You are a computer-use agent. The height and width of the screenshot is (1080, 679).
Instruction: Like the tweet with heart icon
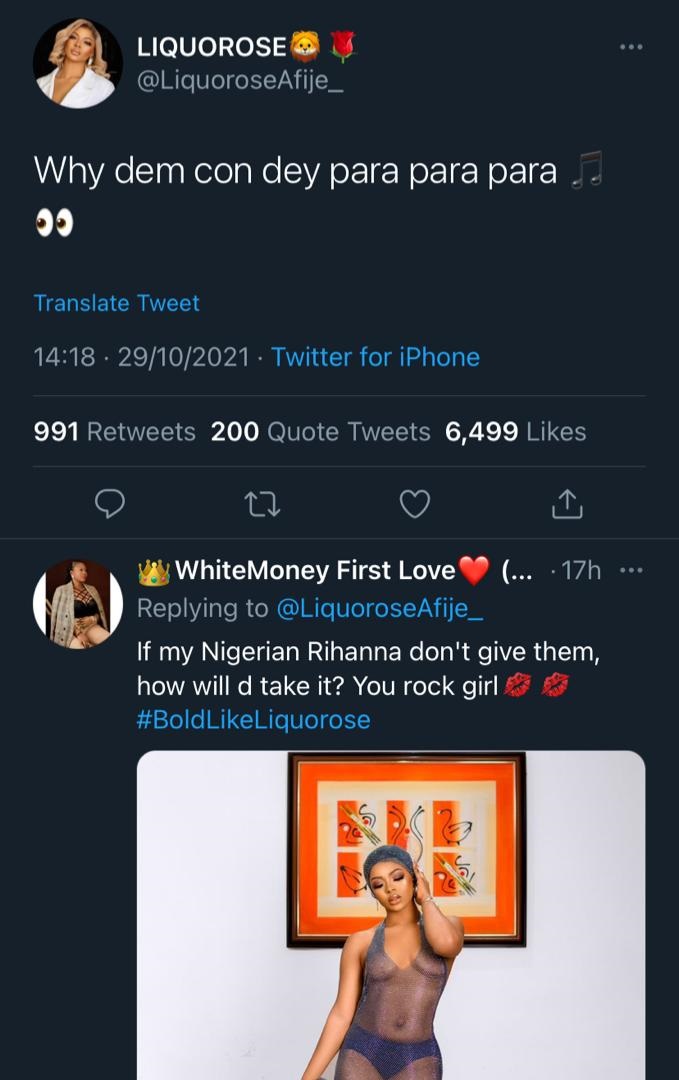pos(414,504)
